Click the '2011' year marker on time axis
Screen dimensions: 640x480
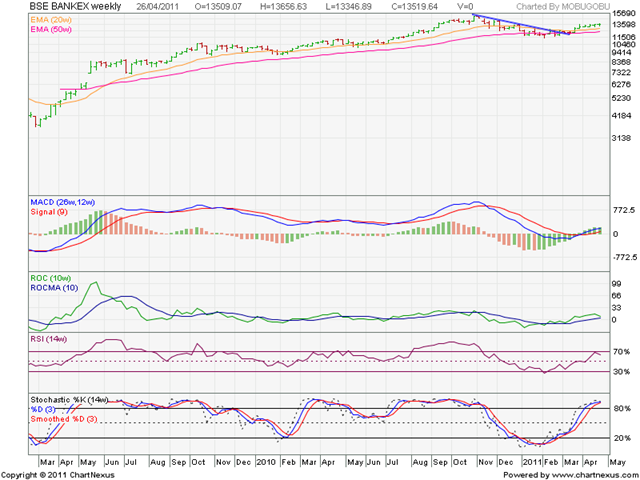(532, 462)
